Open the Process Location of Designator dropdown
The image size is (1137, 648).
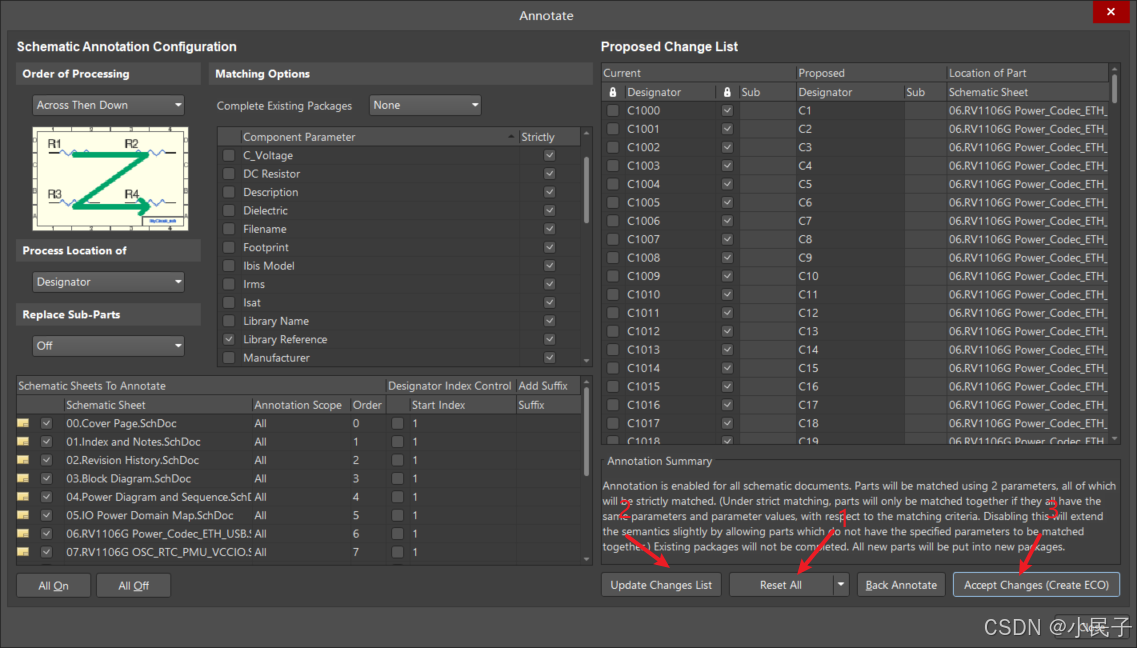108,282
